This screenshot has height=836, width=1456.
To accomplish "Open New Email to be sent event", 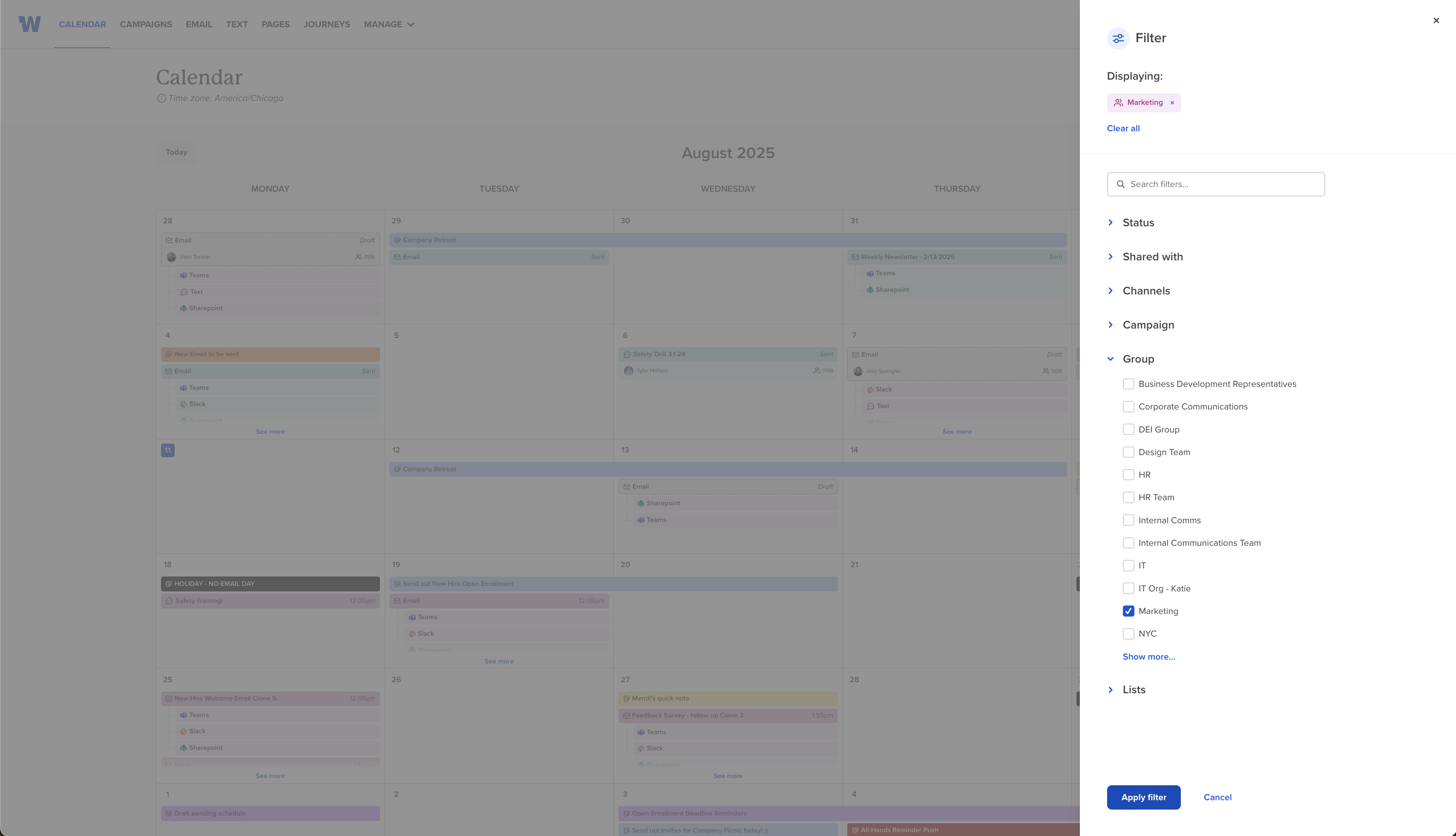I will coord(270,354).
